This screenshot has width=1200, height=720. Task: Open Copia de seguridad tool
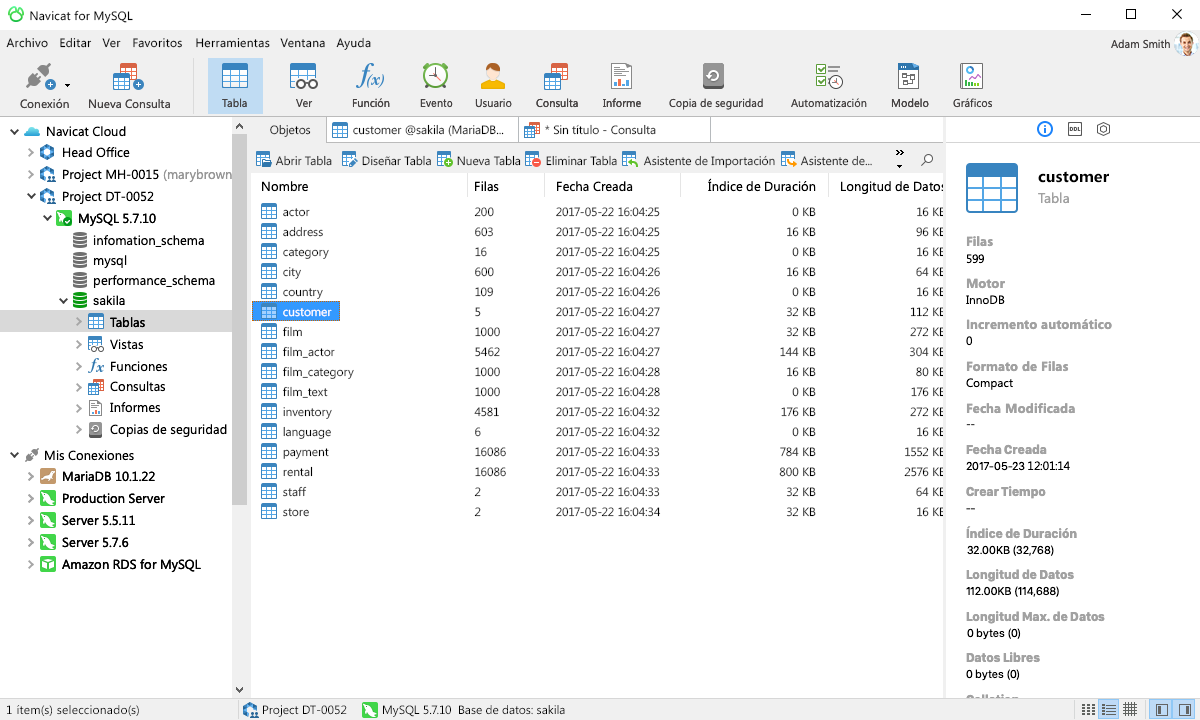[x=716, y=85]
